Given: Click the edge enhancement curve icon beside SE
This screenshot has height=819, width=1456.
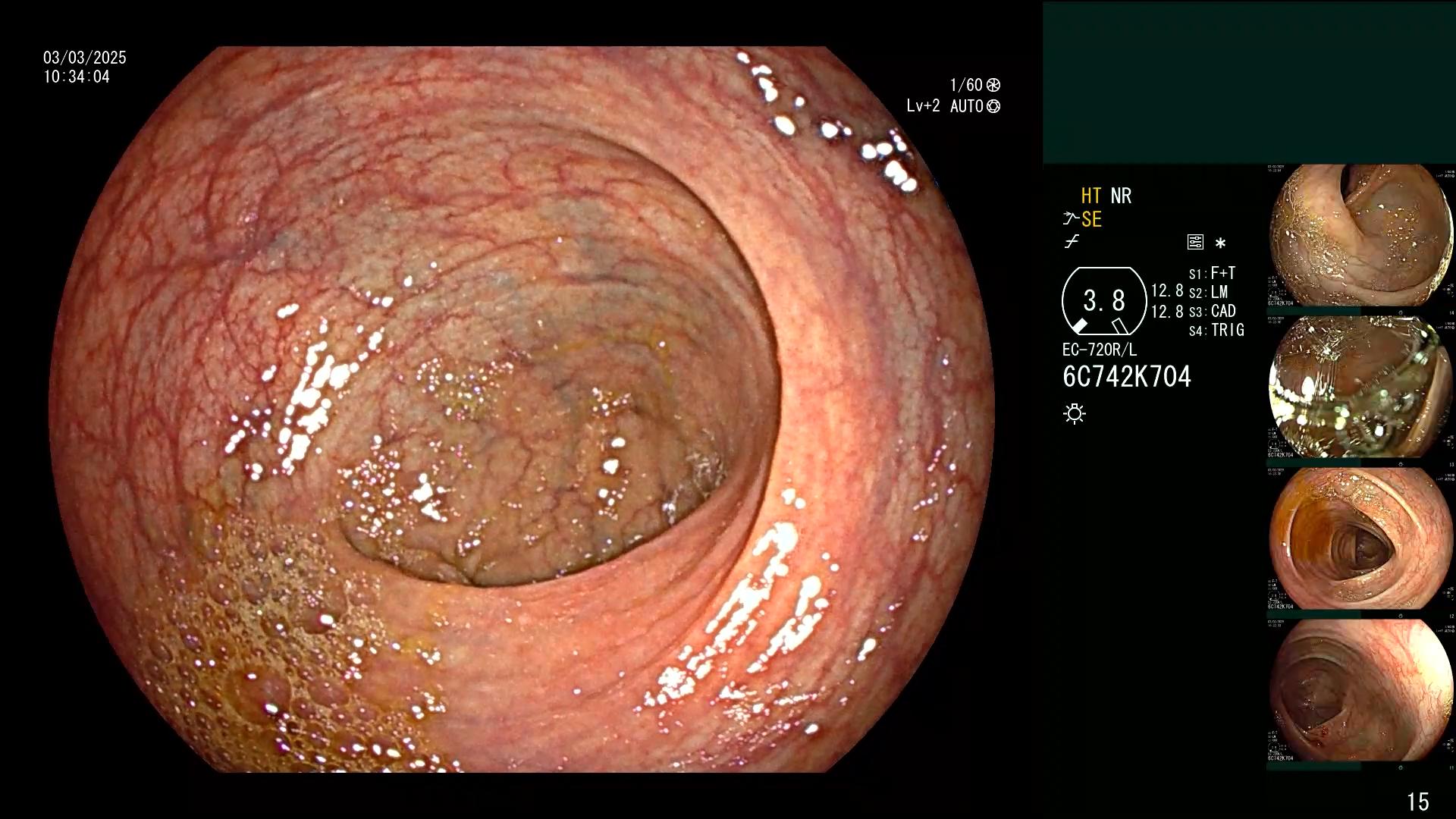Looking at the screenshot, I should [x=1071, y=219].
